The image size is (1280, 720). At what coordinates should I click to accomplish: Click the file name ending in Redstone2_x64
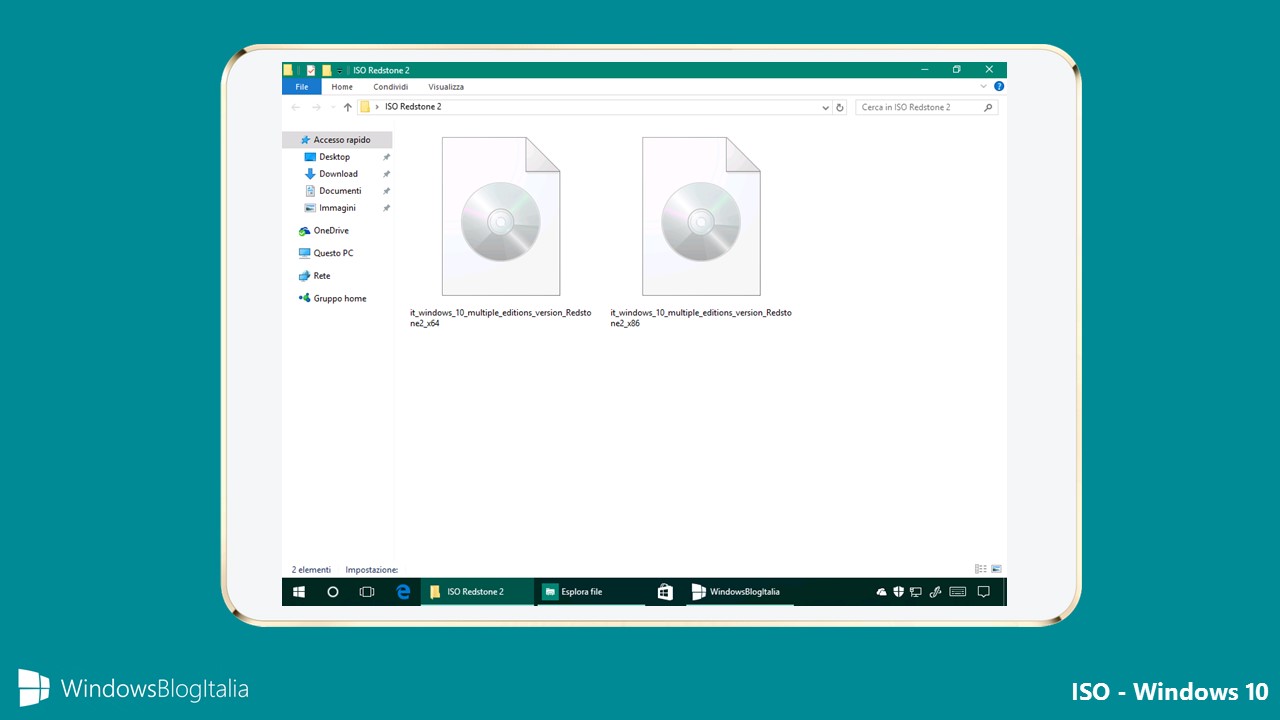pyautogui.click(x=501, y=318)
